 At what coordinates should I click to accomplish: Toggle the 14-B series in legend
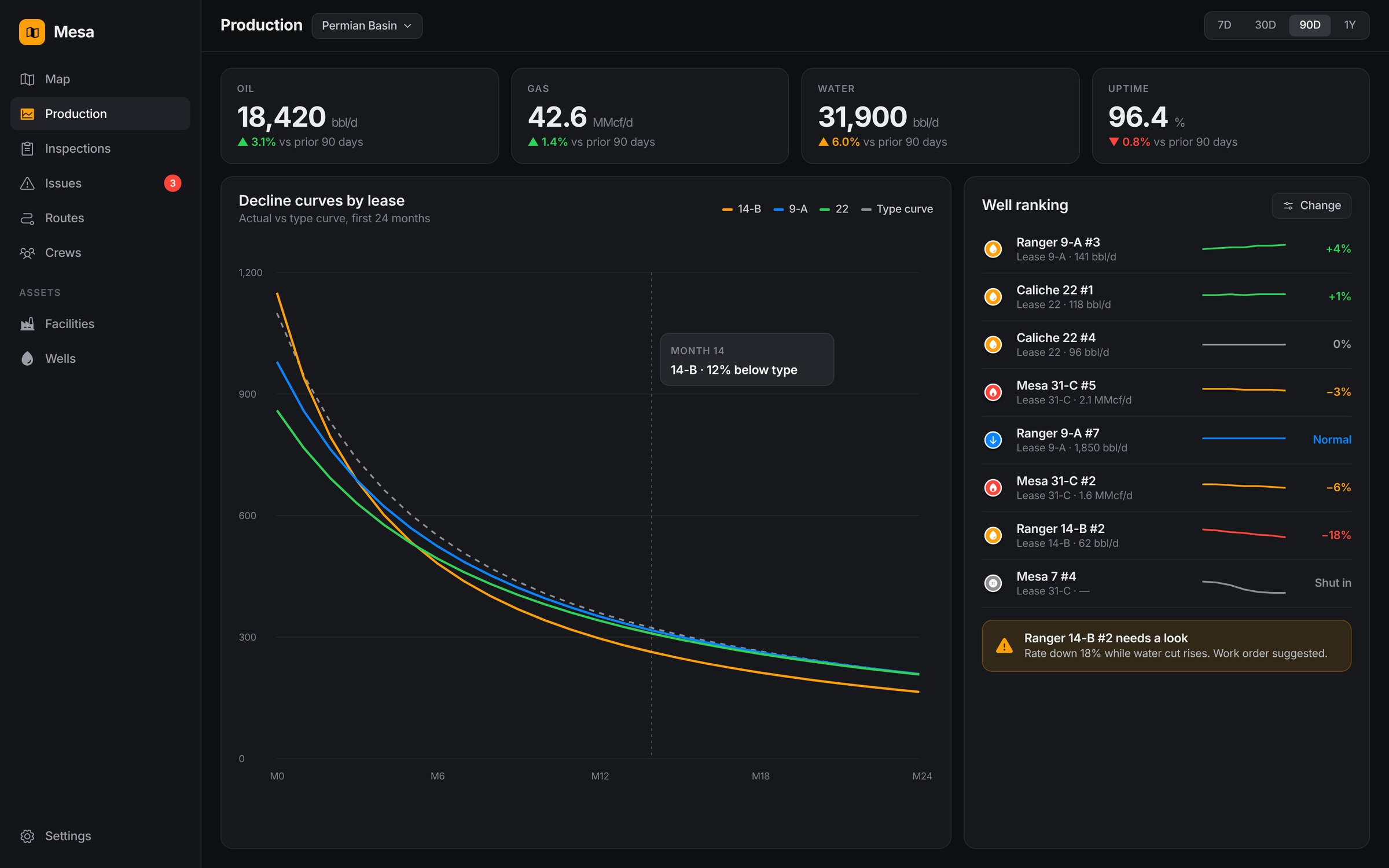tap(741, 209)
